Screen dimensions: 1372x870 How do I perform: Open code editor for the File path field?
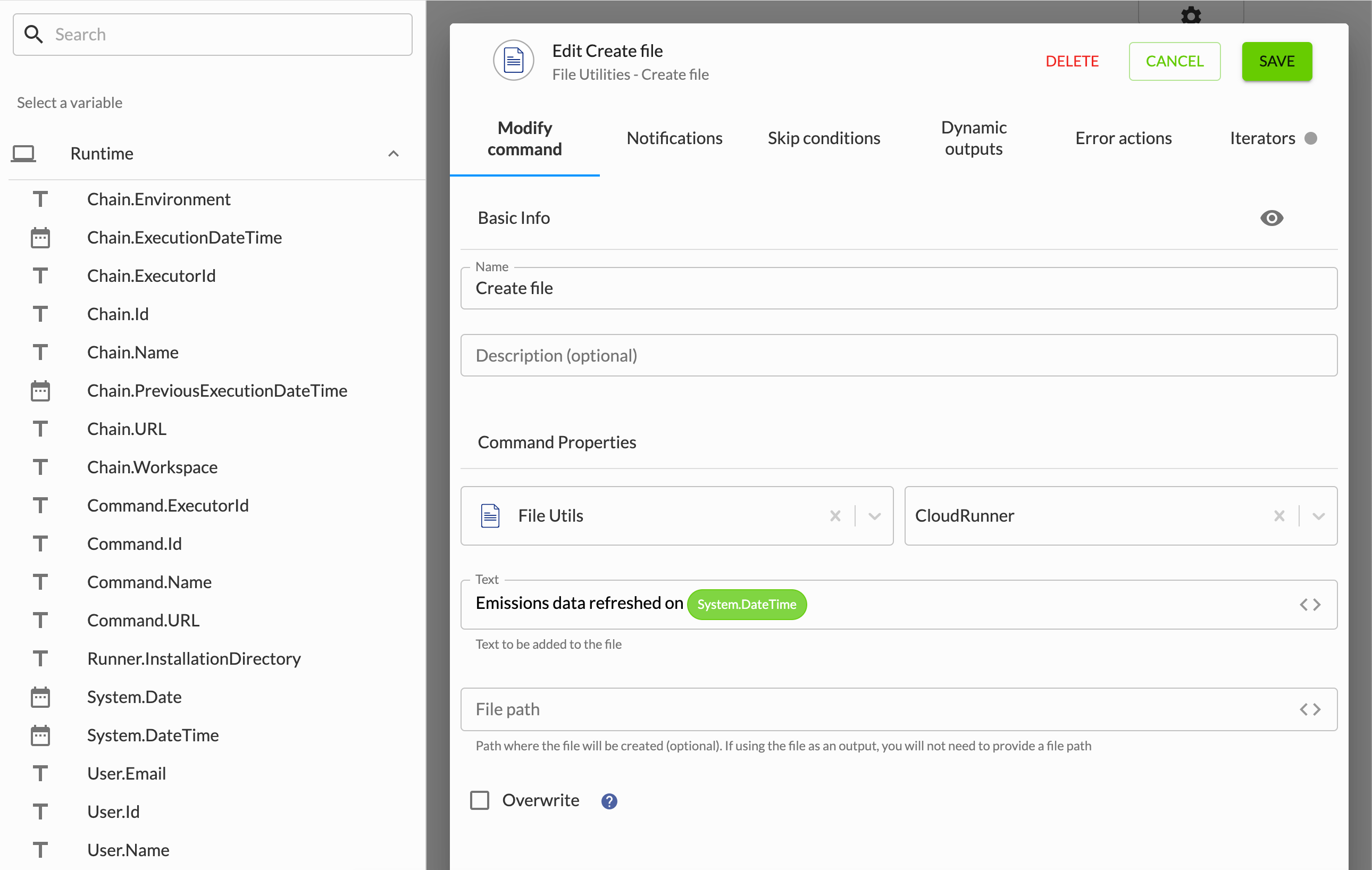point(1310,709)
